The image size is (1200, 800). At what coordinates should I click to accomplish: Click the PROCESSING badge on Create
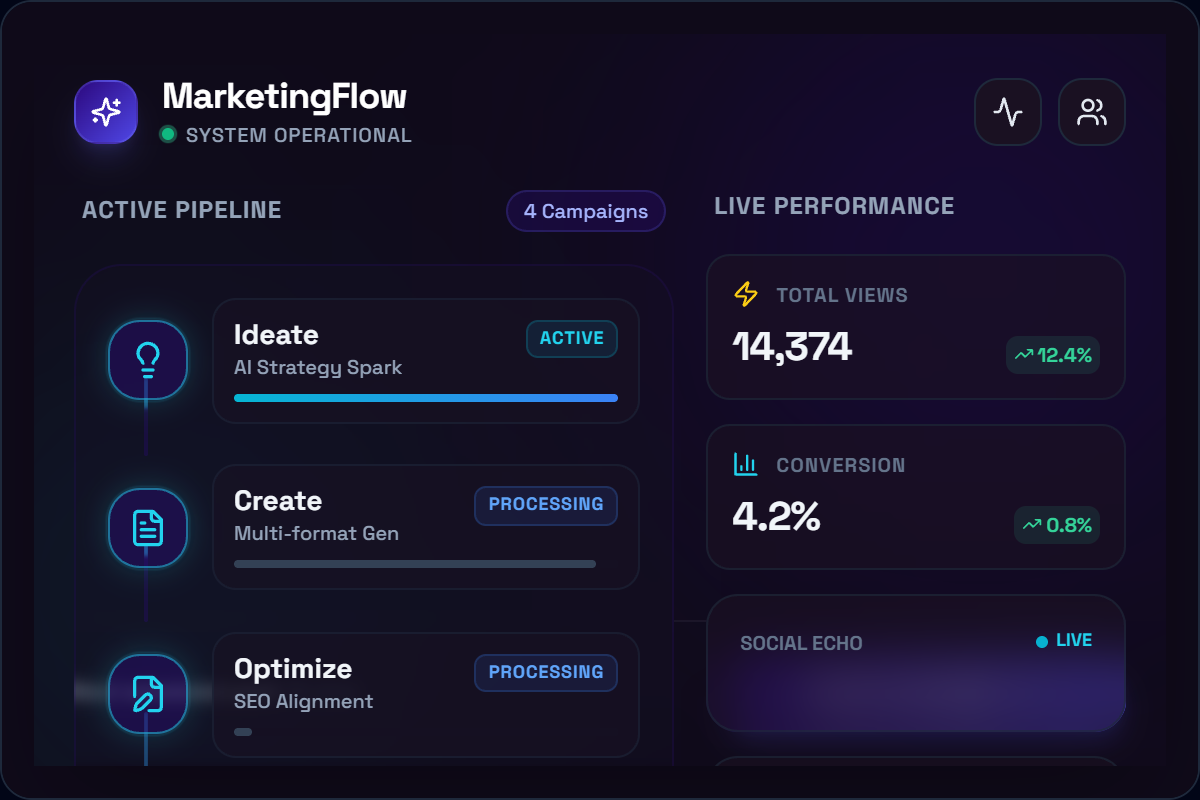[546, 505]
